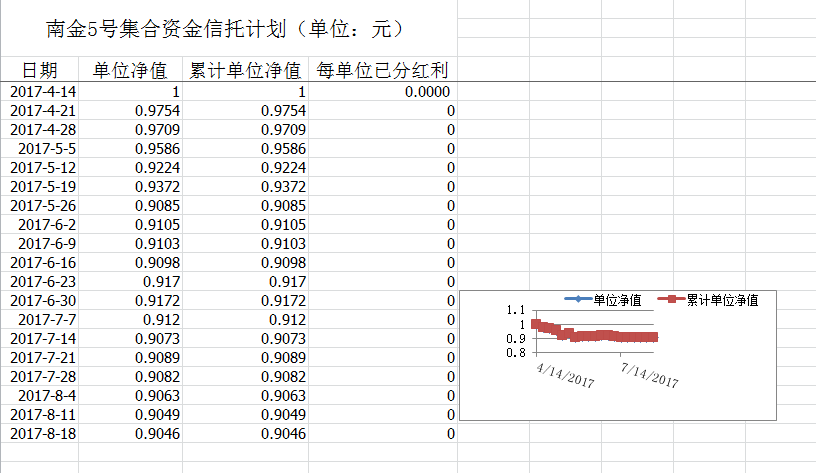The height and width of the screenshot is (473, 816).
Task: Click the date cell 2017-8-18
Action: pyautogui.click(x=43, y=434)
